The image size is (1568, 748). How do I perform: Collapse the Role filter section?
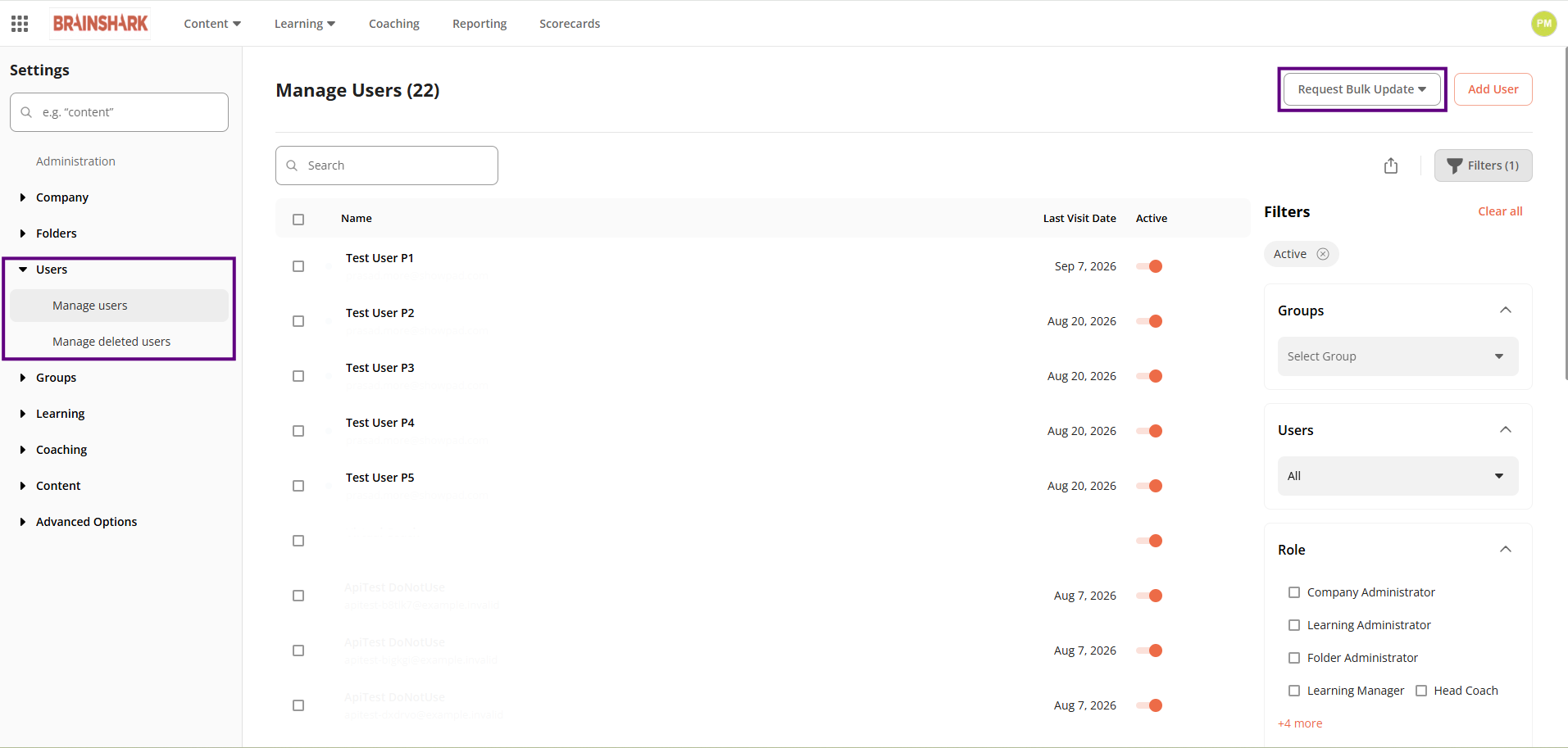click(1506, 549)
